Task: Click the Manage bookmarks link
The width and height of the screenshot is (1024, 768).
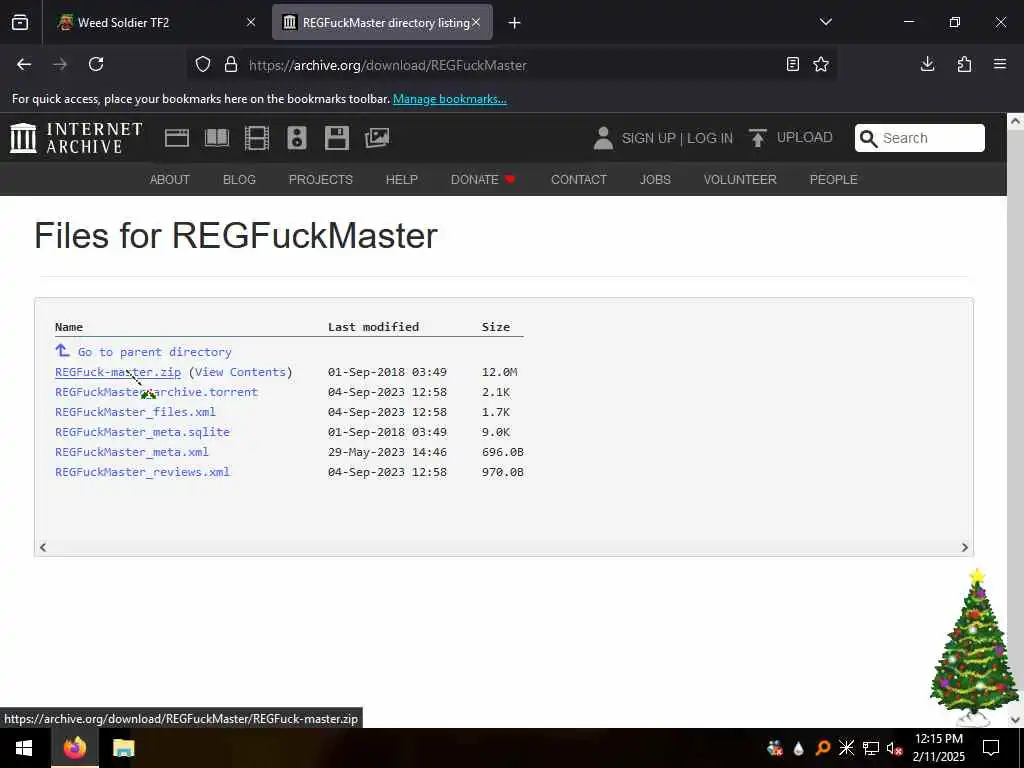Action: click(x=449, y=99)
